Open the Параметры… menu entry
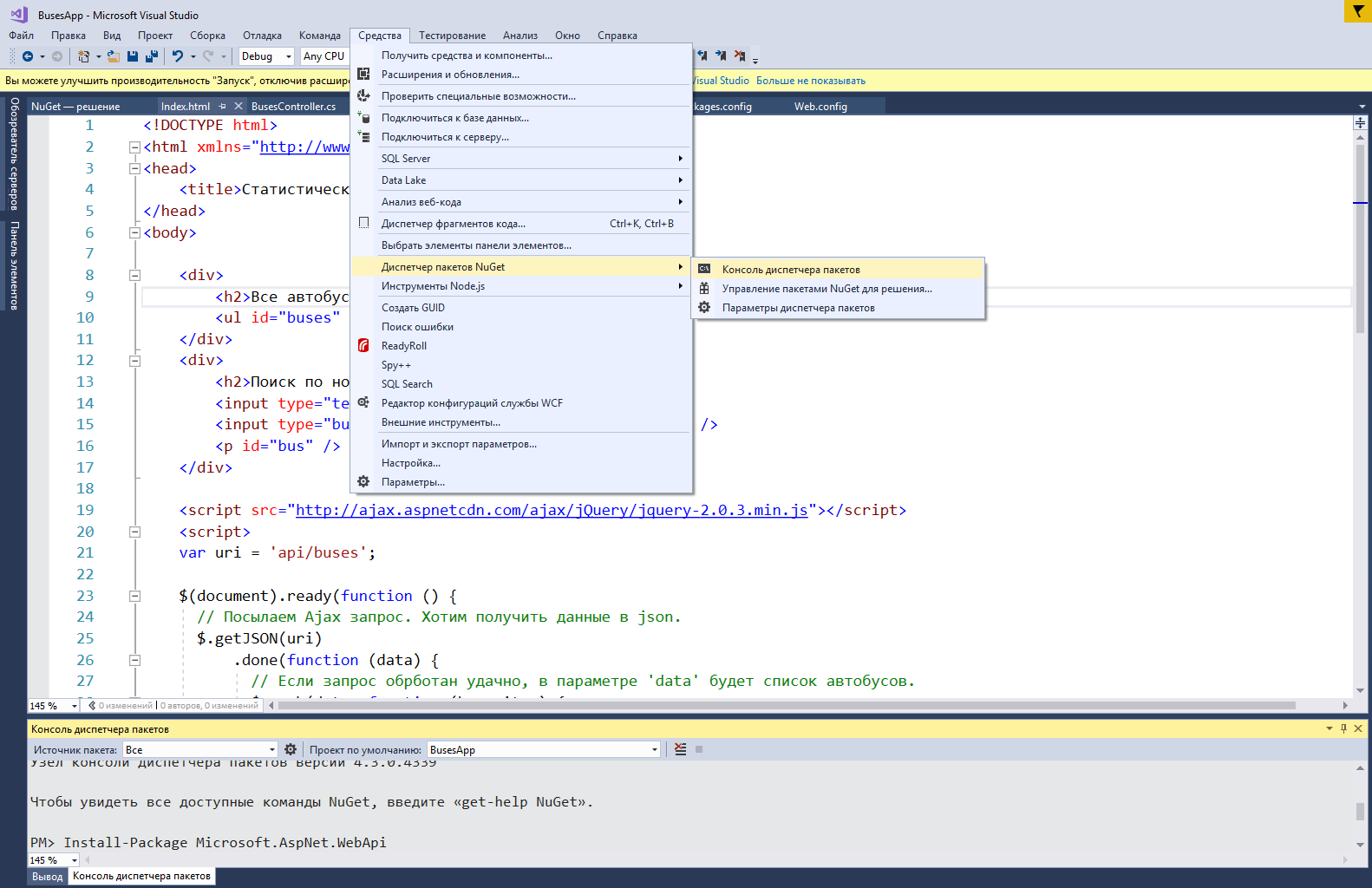The width and height of the screenshot is (1372, 888). coord(413,482)
